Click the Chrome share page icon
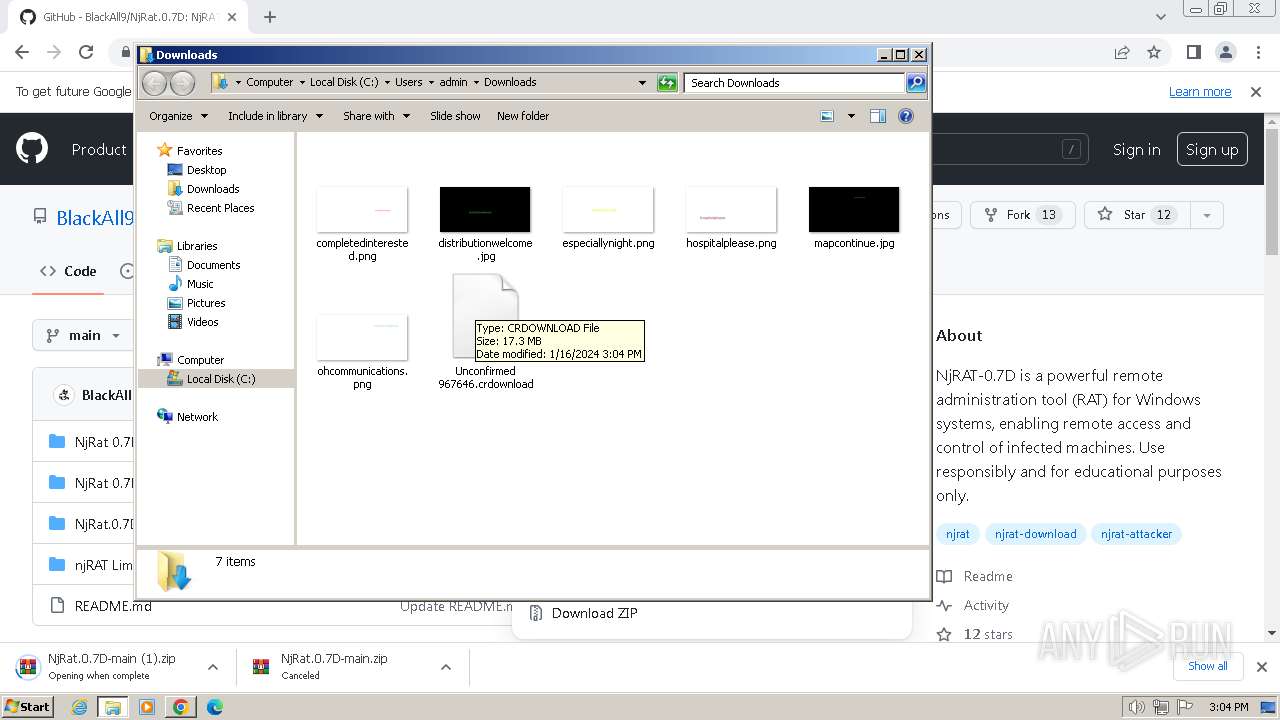This screenshot has width=1280, height=720. tap(1122, 52)
